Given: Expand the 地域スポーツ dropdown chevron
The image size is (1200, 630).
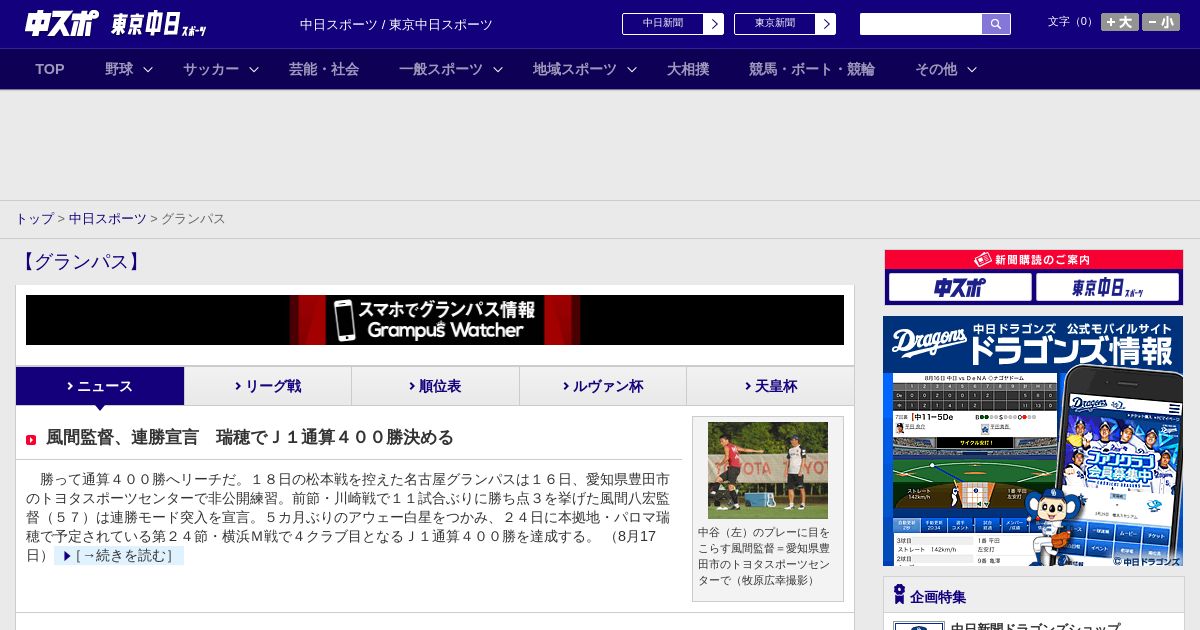Looking at the screenshot, I should pyautogui.click(x=632, y=69).
